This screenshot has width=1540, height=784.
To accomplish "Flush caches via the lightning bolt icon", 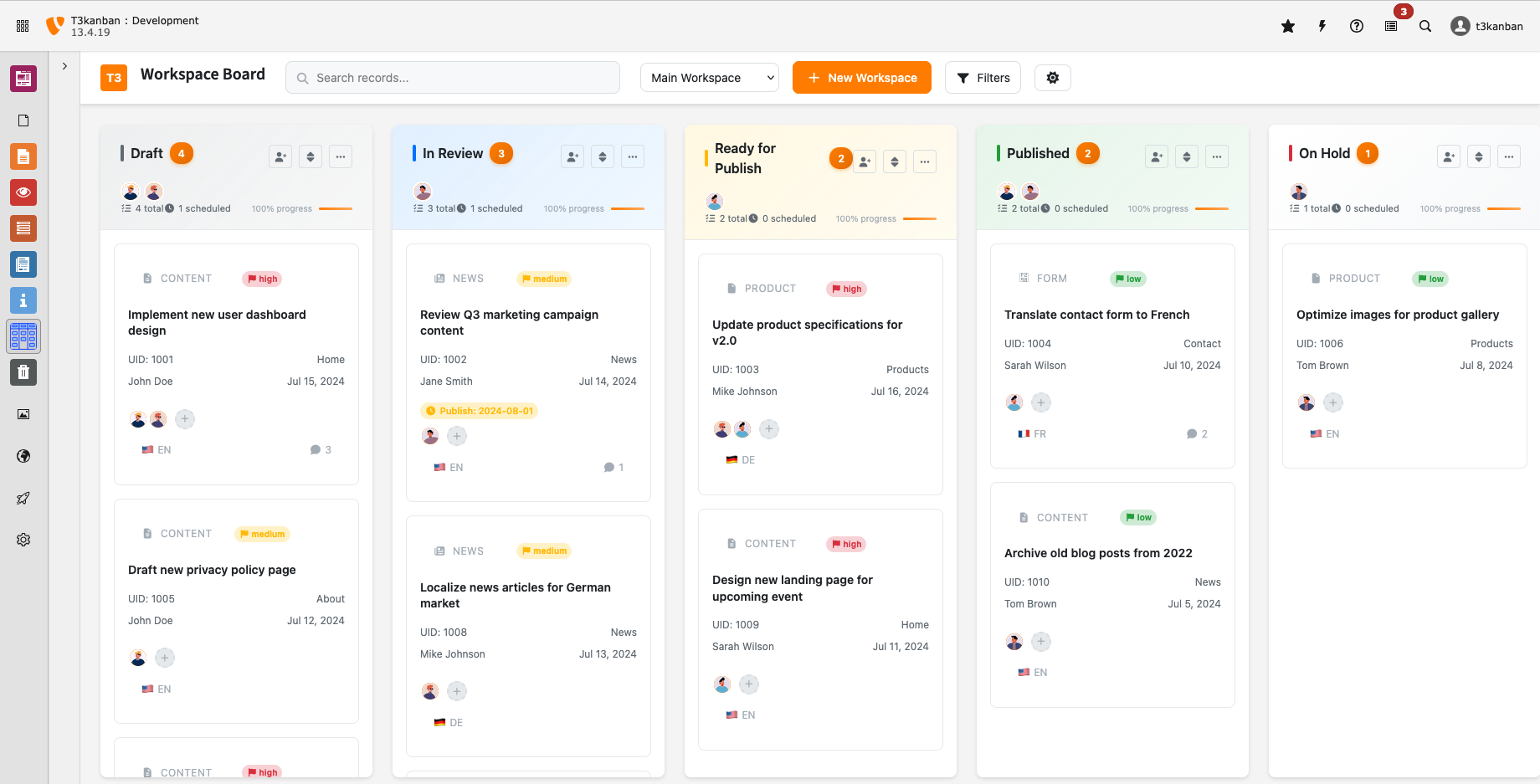I will point(1322,26).
